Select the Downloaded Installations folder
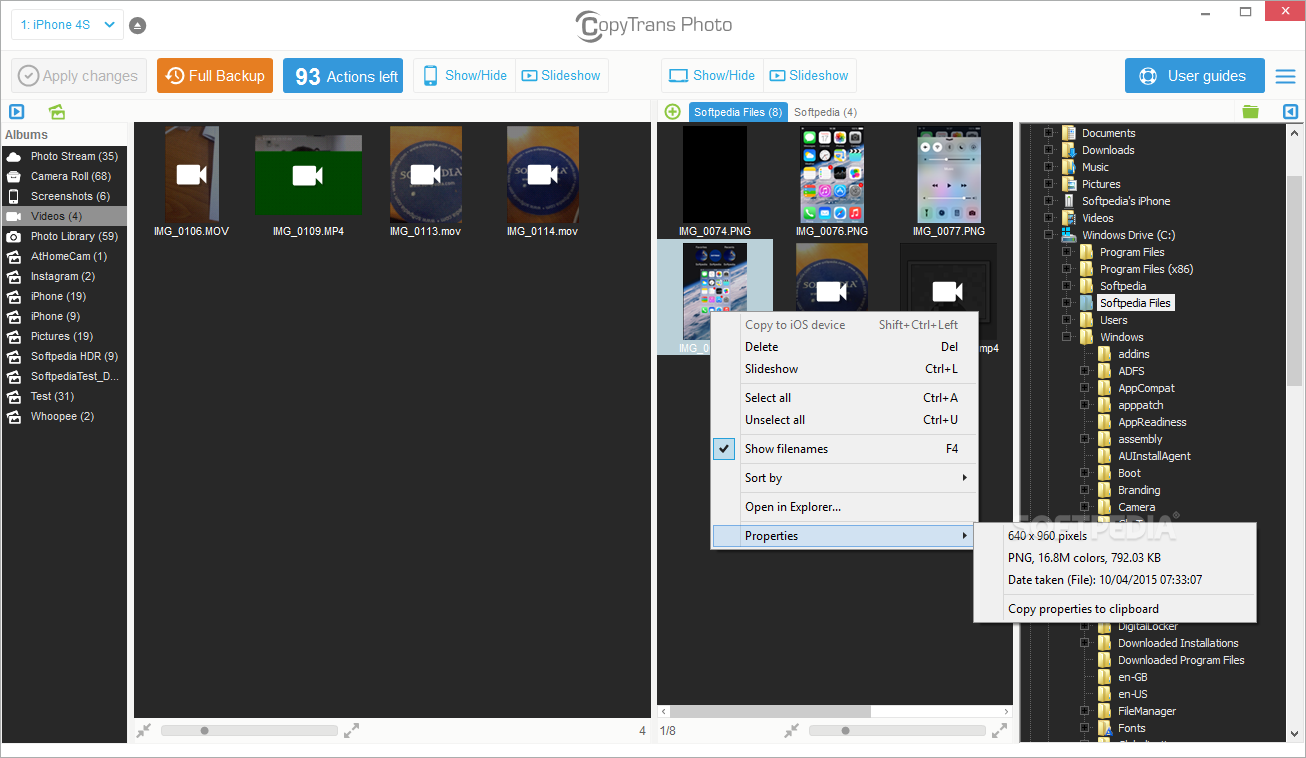Screen dimensions: 1306x758 [1178, 643]
